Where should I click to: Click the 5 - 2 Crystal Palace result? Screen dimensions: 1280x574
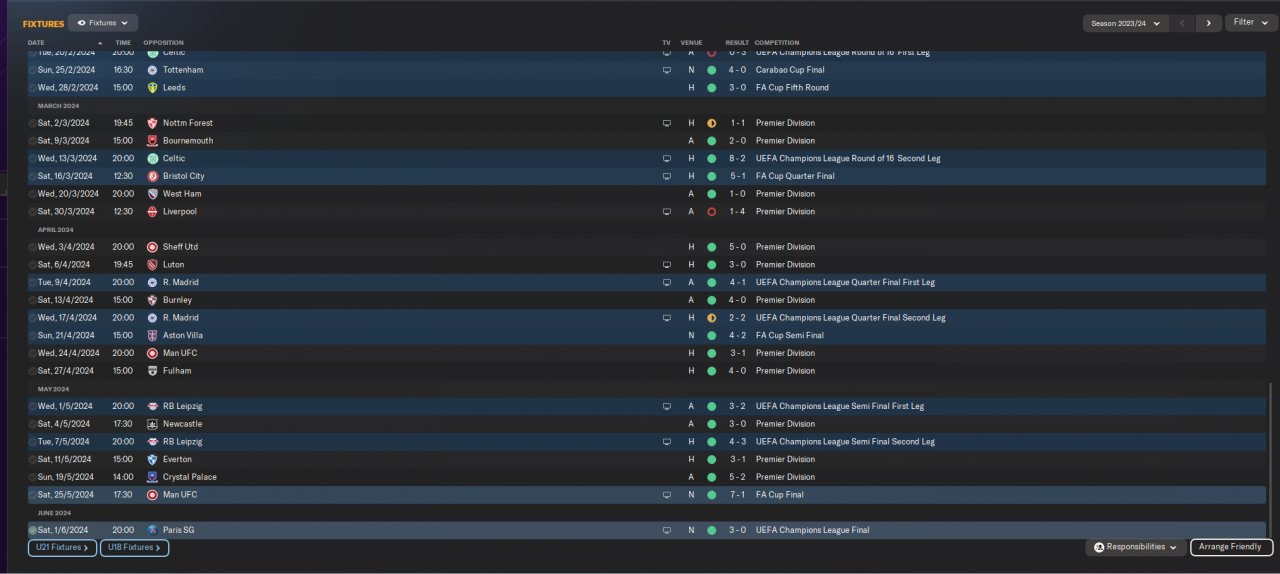(x=738, y=477)
